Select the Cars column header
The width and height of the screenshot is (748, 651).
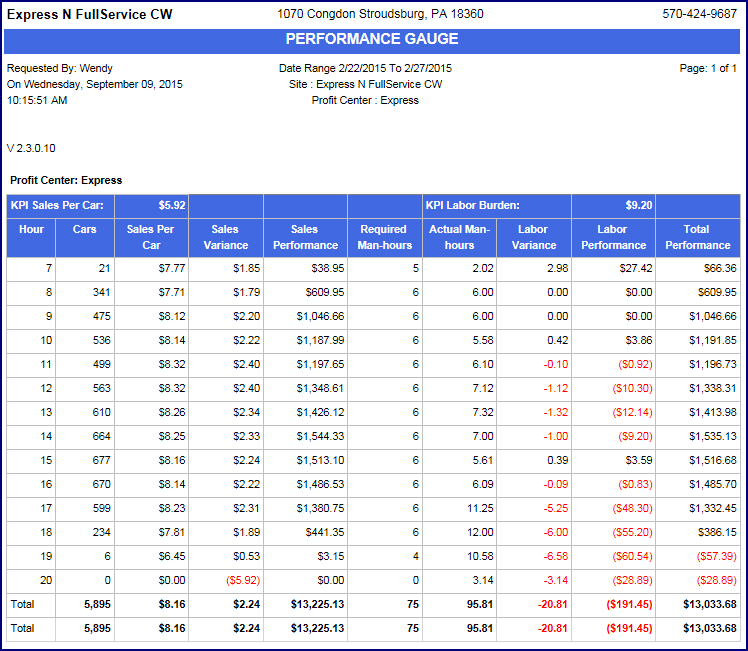pos(85,229)
